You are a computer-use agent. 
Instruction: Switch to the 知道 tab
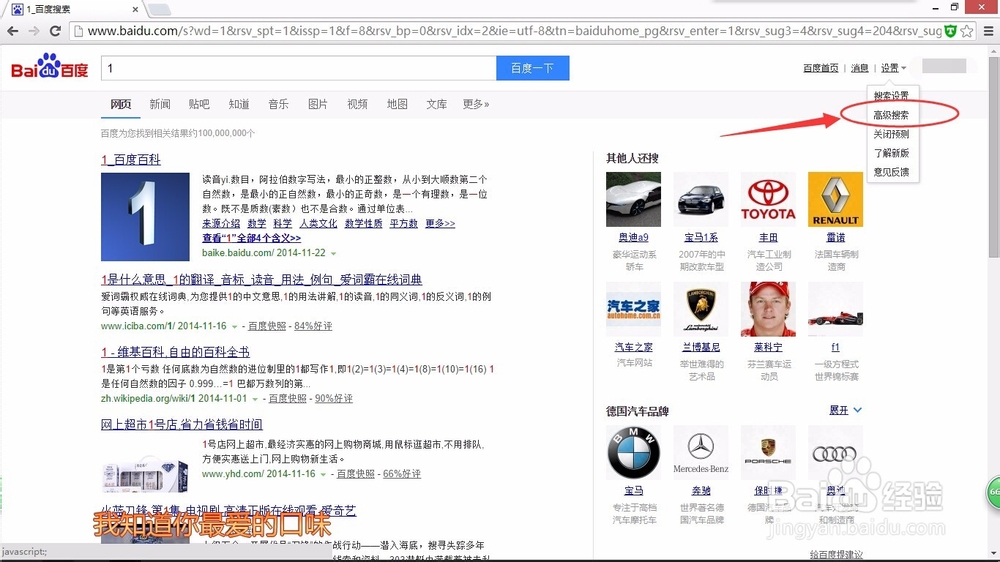tap(239, 104)
